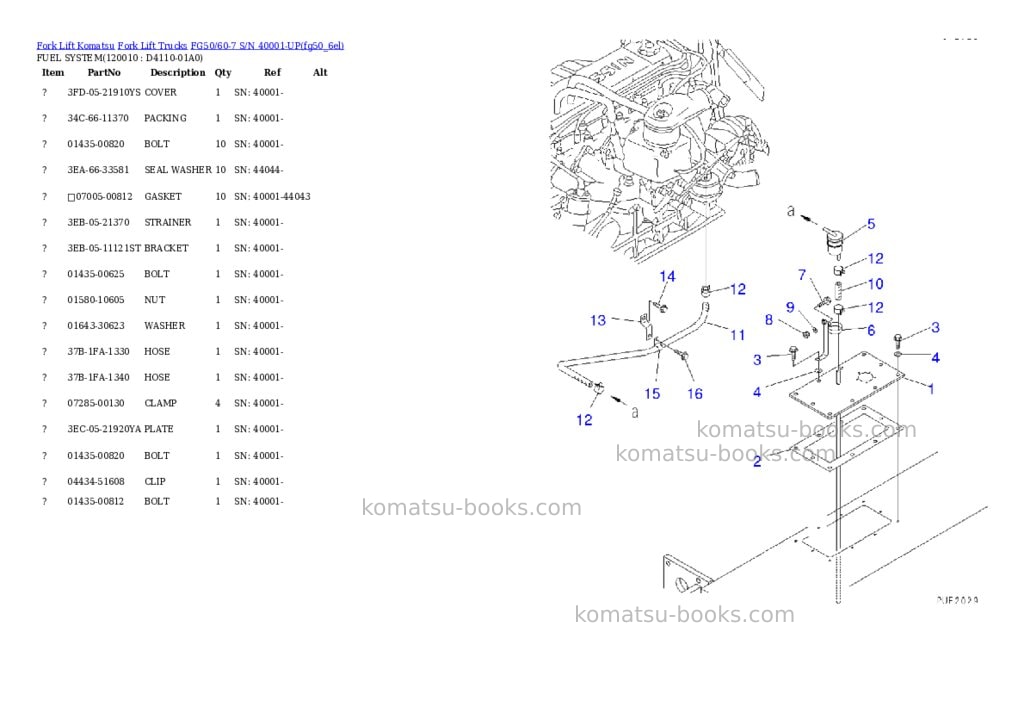Click the PACKING description
The width and height of the screenshot is (1024, 725).
tap(165, 118)
